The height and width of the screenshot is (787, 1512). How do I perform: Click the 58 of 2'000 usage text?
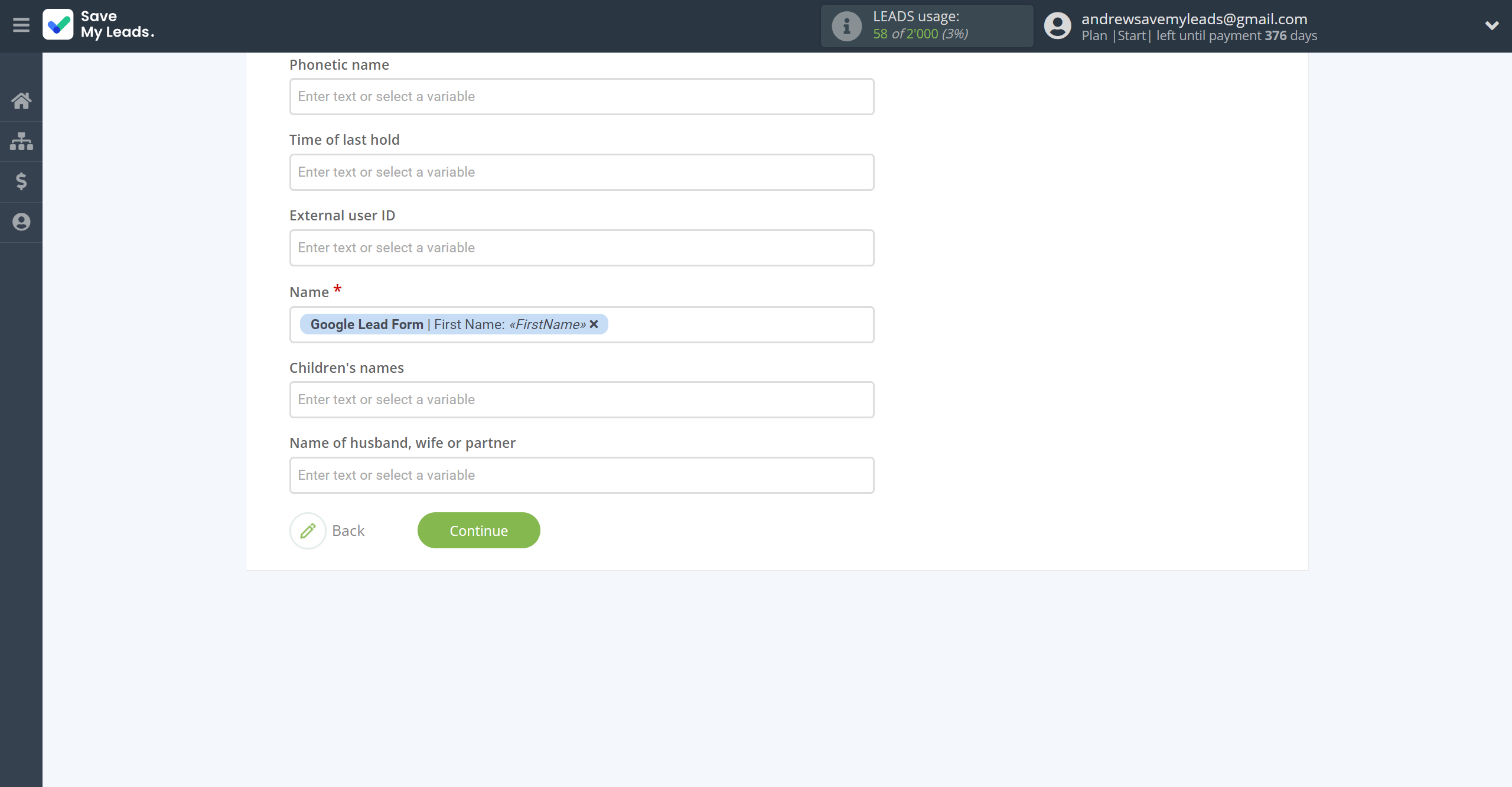921,34
